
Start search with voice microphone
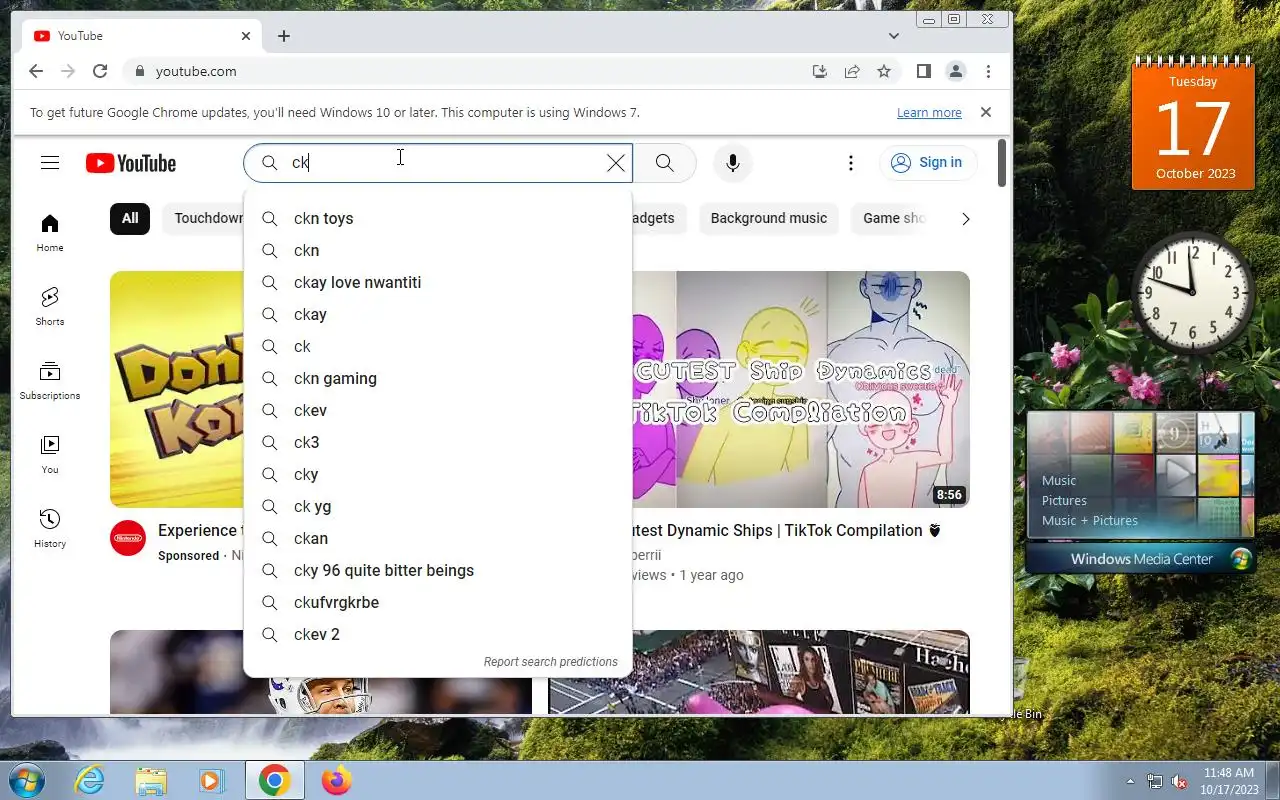[x=733, y=163]
